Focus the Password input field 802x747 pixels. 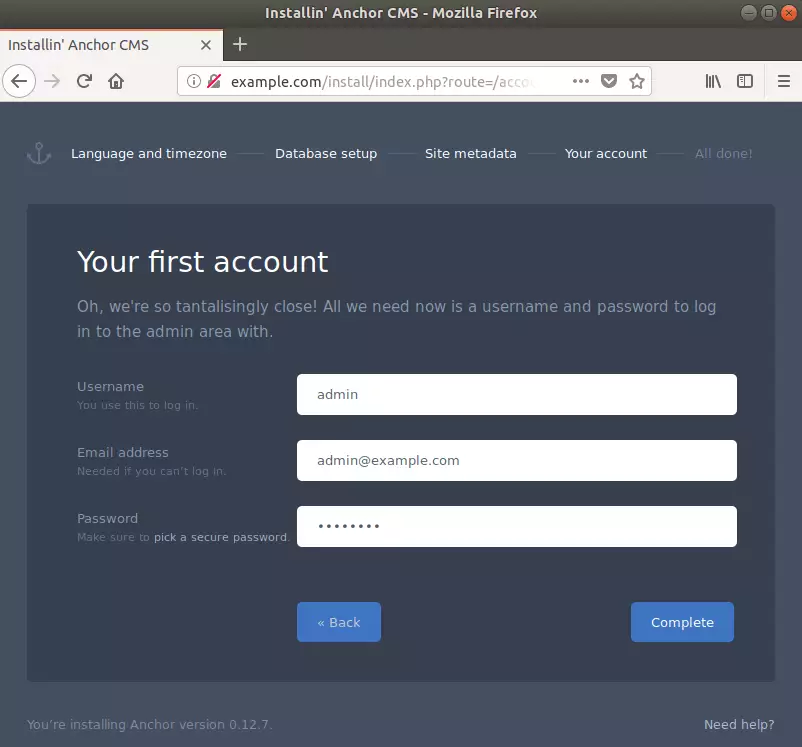click(517, 526)
